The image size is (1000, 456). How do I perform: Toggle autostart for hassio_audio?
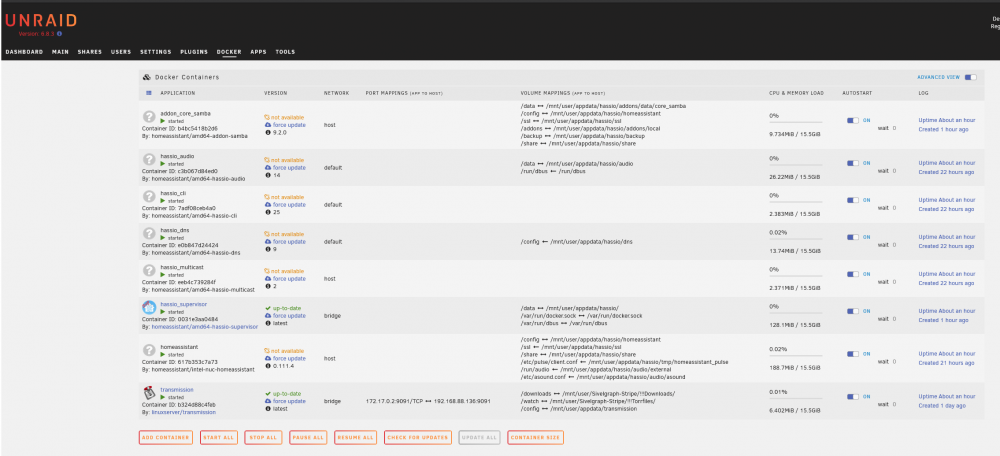pyautogui.click(x=853, y=163)
